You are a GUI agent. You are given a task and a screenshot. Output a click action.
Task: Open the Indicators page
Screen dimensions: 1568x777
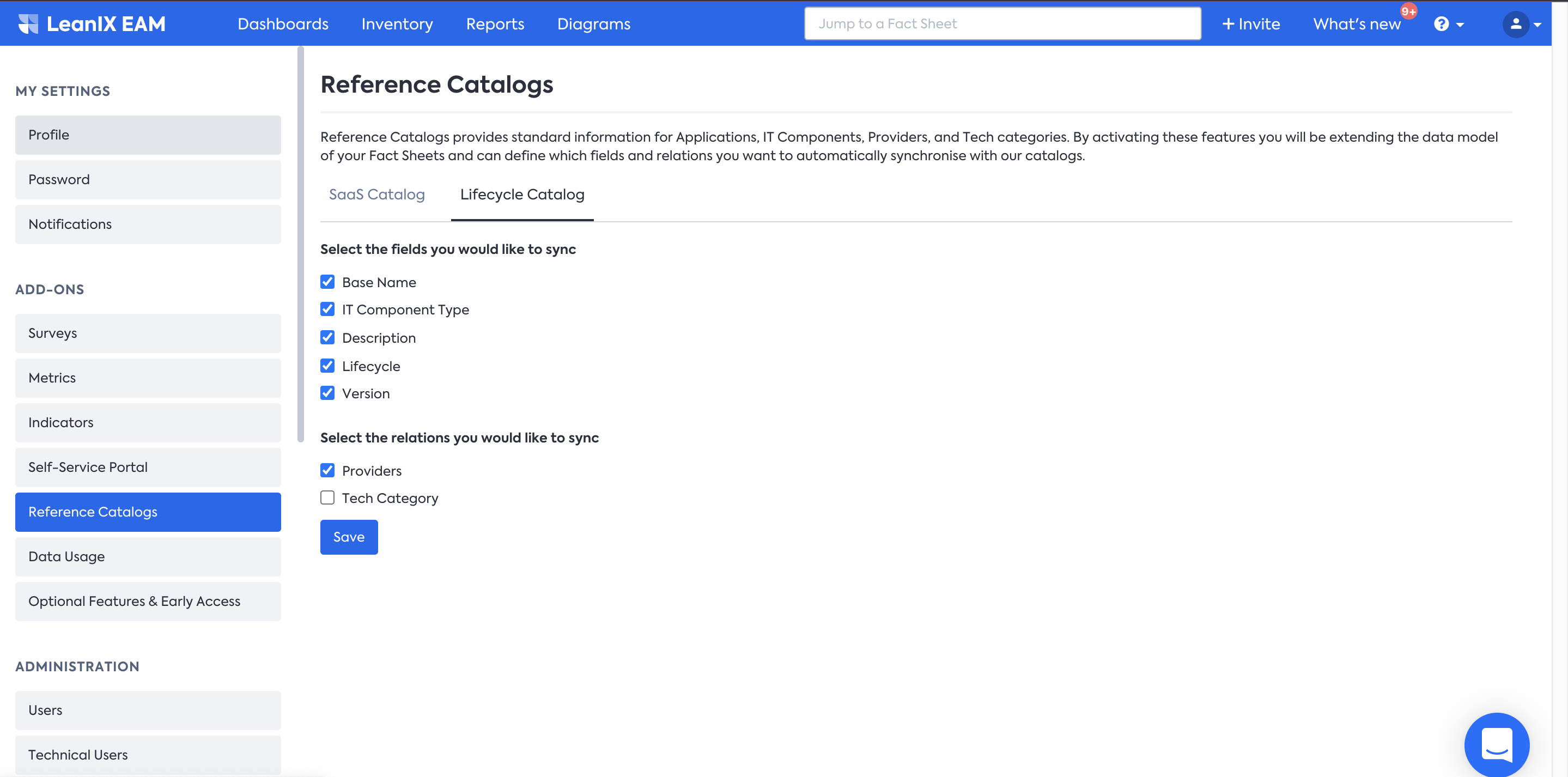click(x=148, y=422)
